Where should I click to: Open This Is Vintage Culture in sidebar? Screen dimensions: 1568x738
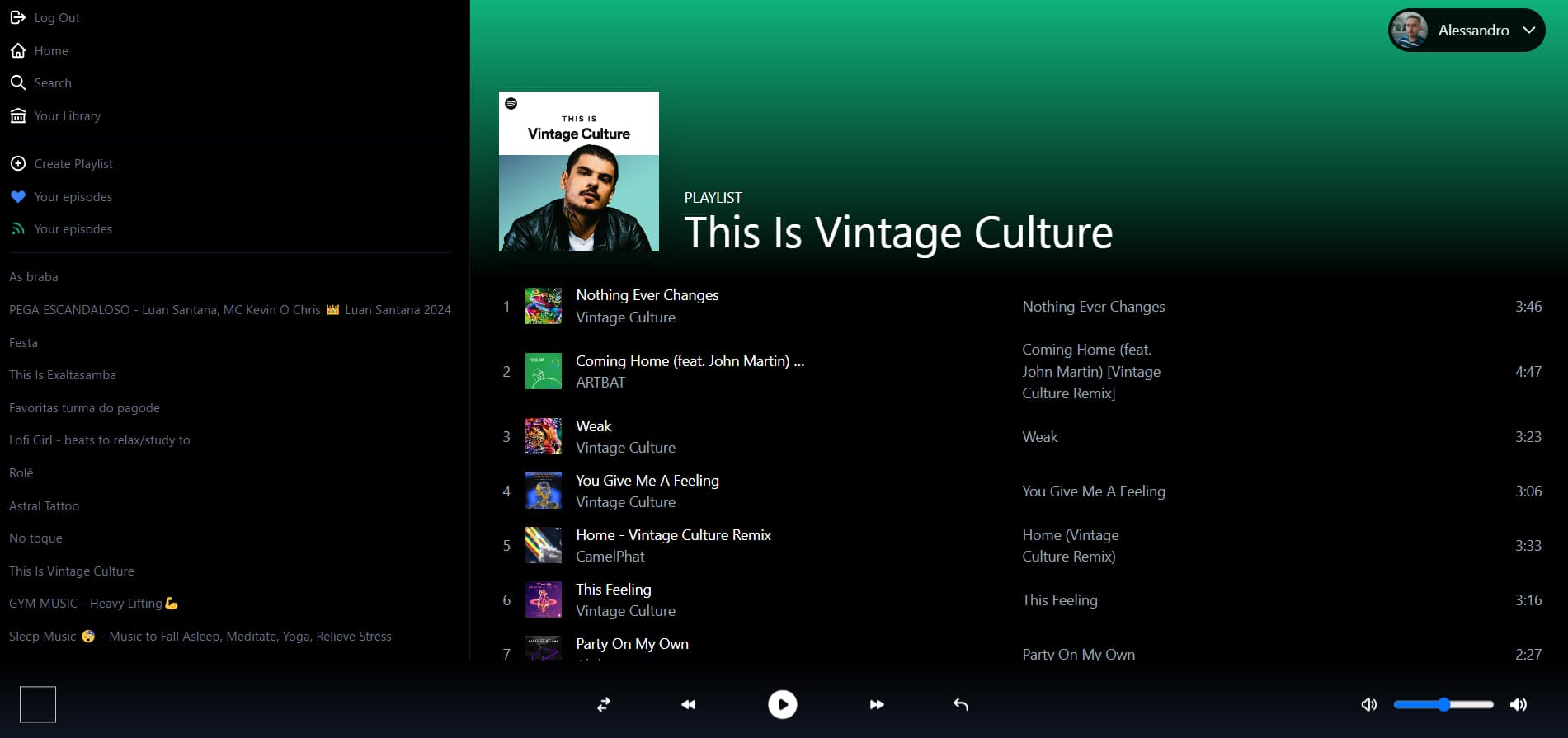pos(72,571)
